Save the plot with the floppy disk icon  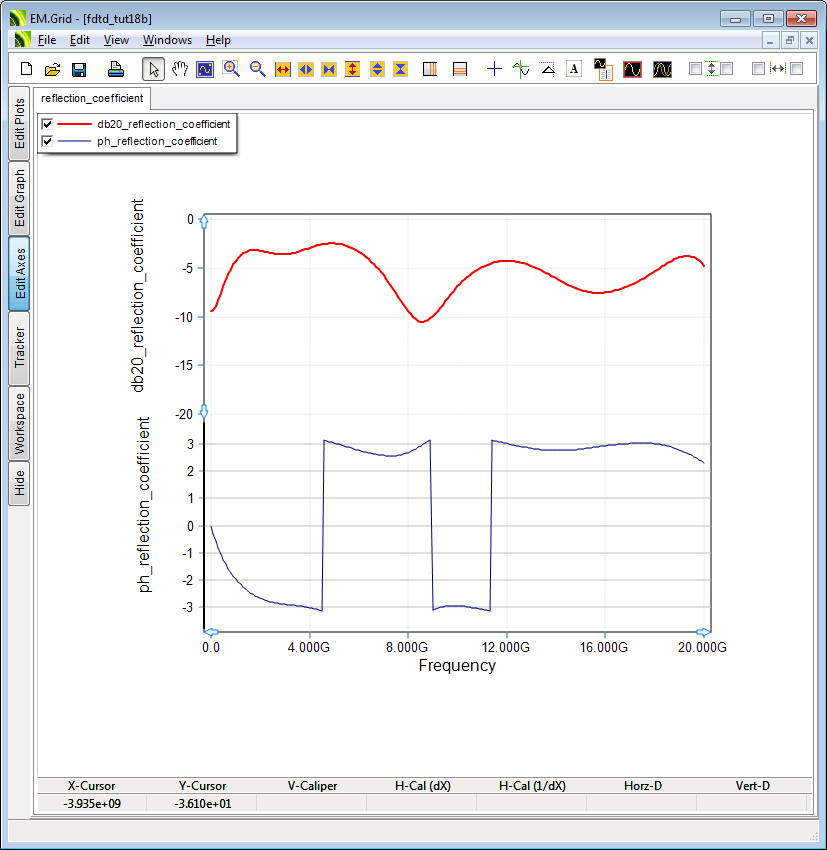[x=78, y=69]
